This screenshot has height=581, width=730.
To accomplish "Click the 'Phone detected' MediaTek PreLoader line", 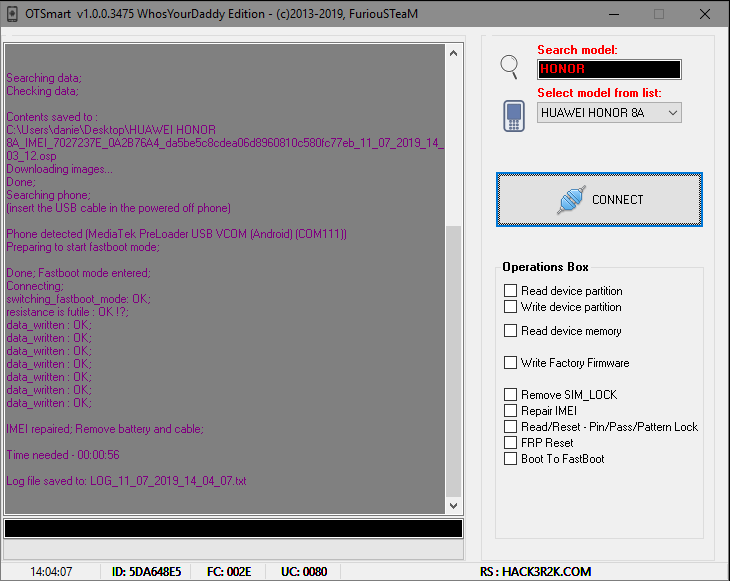I will [x=176, y=234].
